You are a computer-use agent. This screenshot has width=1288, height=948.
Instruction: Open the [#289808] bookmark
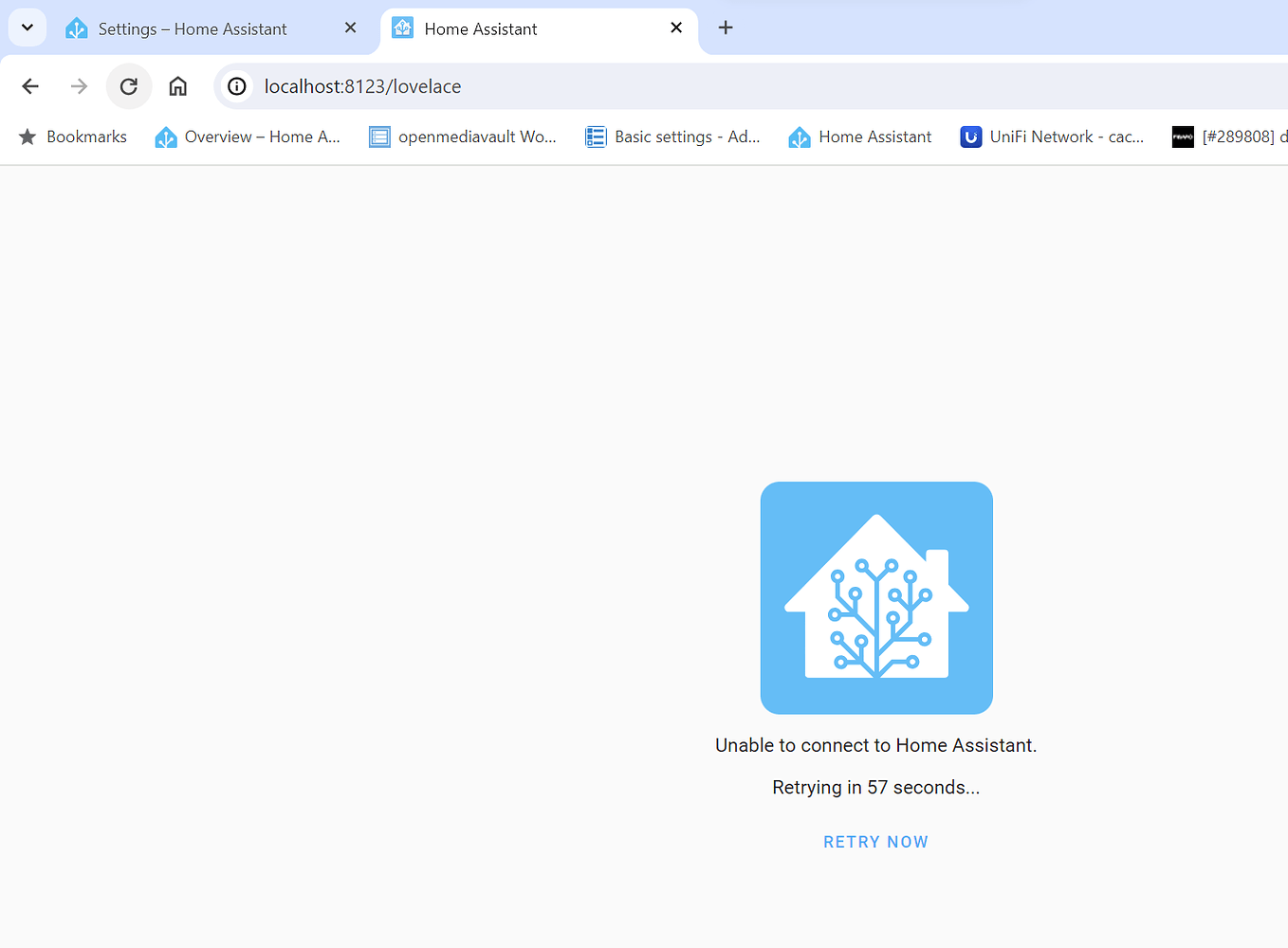[x=1233, y=137]
